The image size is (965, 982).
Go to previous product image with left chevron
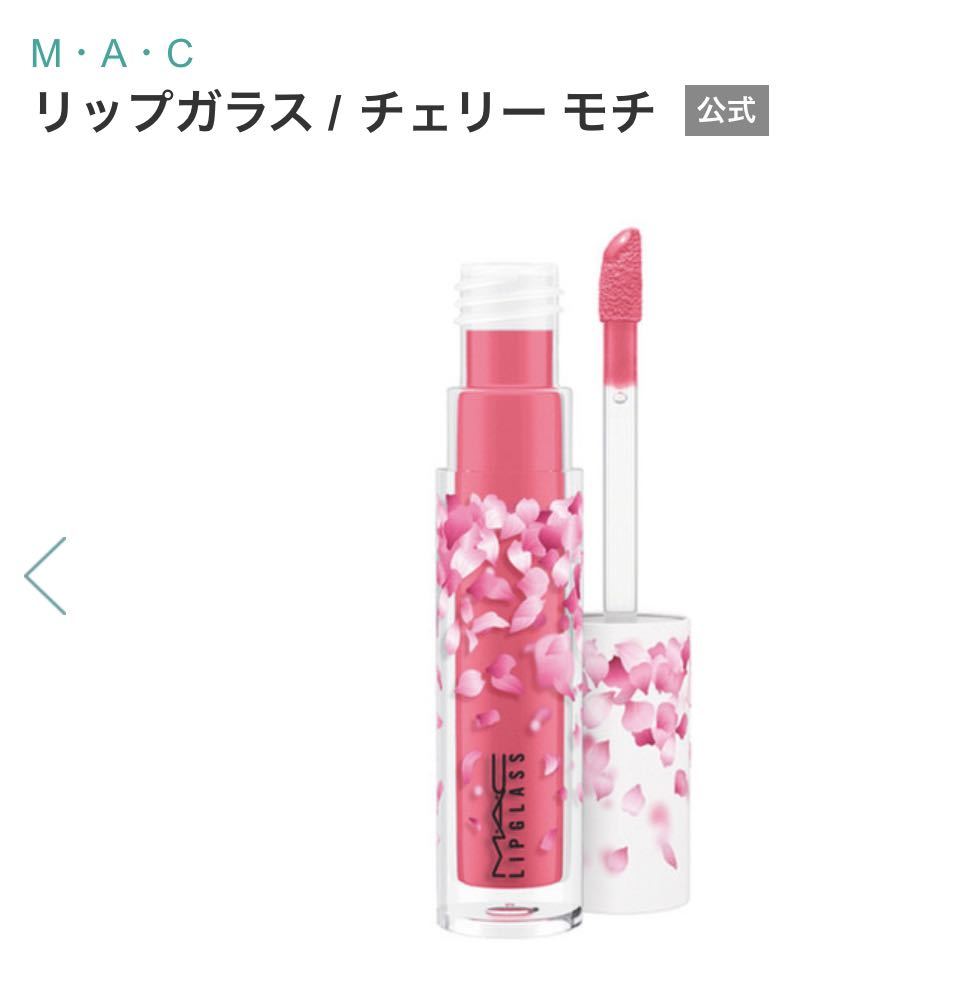coord(45,576)
